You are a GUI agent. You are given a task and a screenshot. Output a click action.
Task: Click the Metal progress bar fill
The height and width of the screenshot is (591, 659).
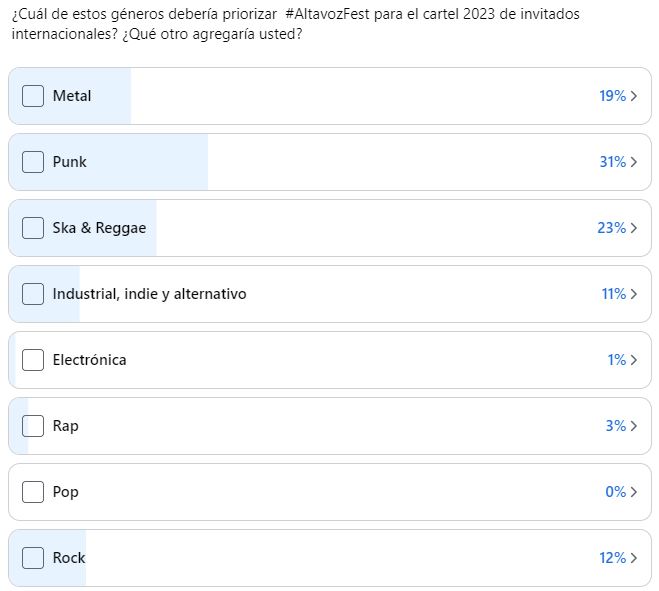[70, 96]
